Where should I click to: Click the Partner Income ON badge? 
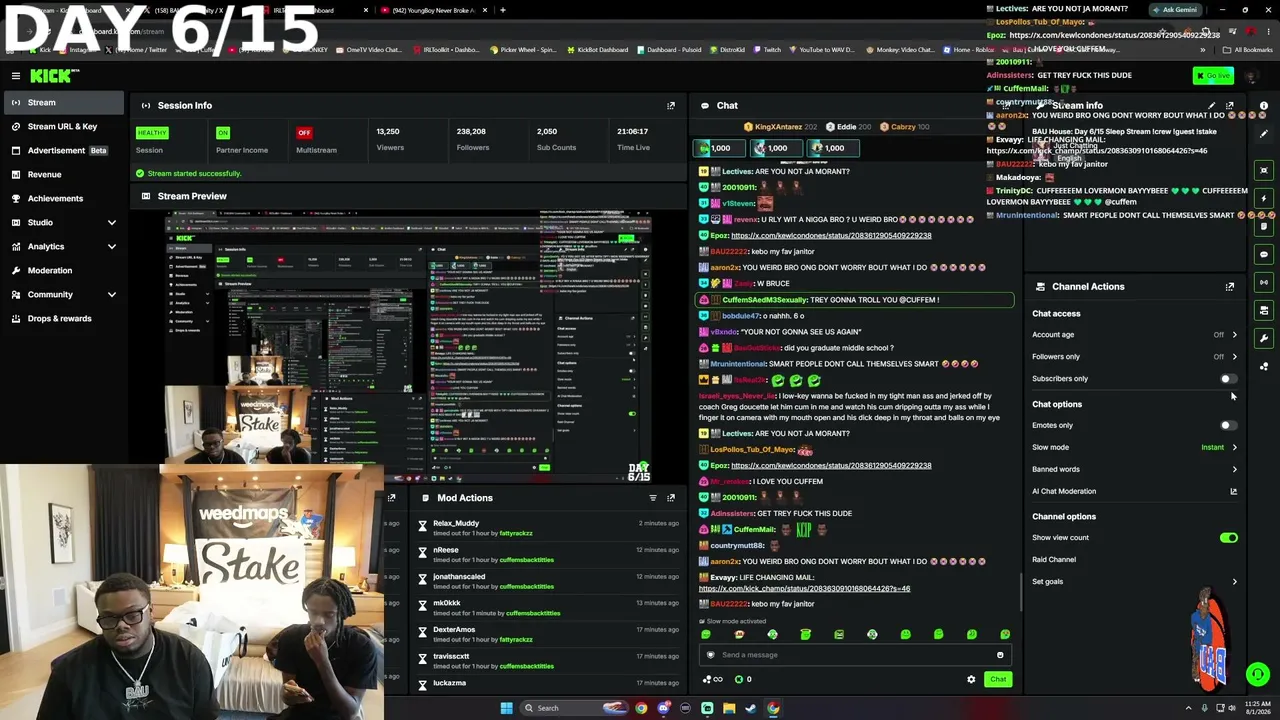click(223, 132)
